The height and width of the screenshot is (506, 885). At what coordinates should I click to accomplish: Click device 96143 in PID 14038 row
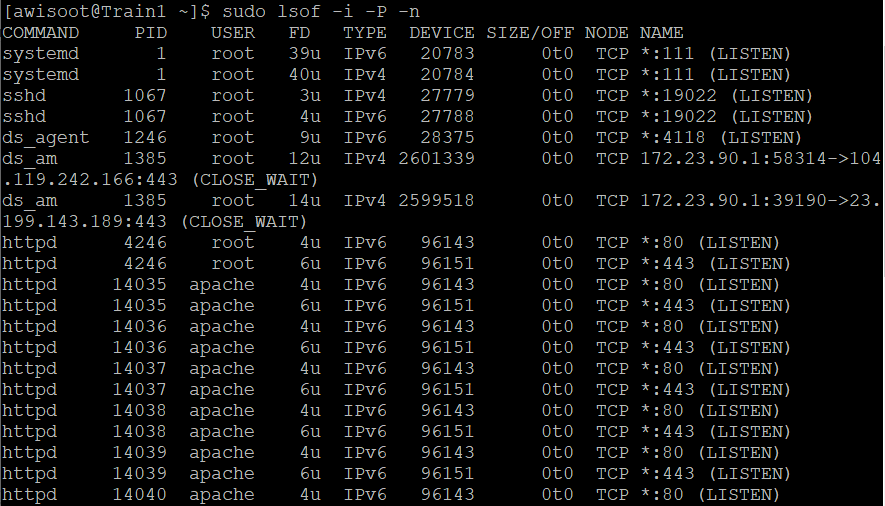[x=447, y=411]
